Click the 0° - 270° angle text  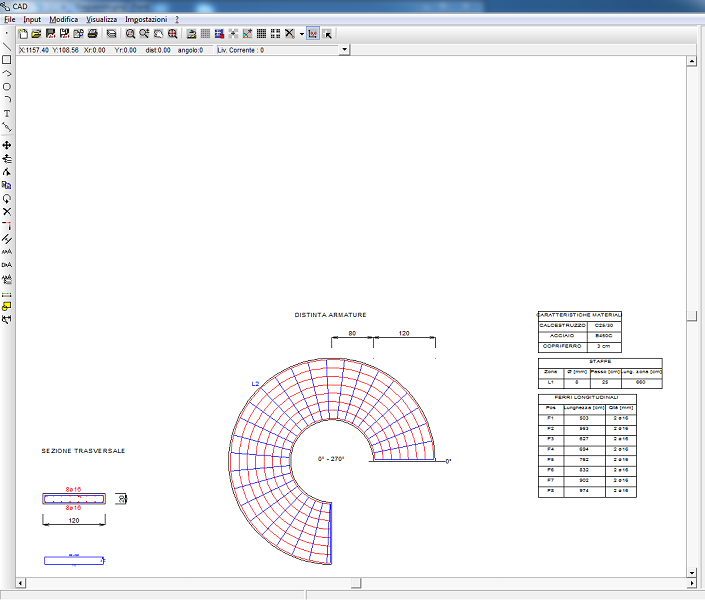(x=331, y=459)
